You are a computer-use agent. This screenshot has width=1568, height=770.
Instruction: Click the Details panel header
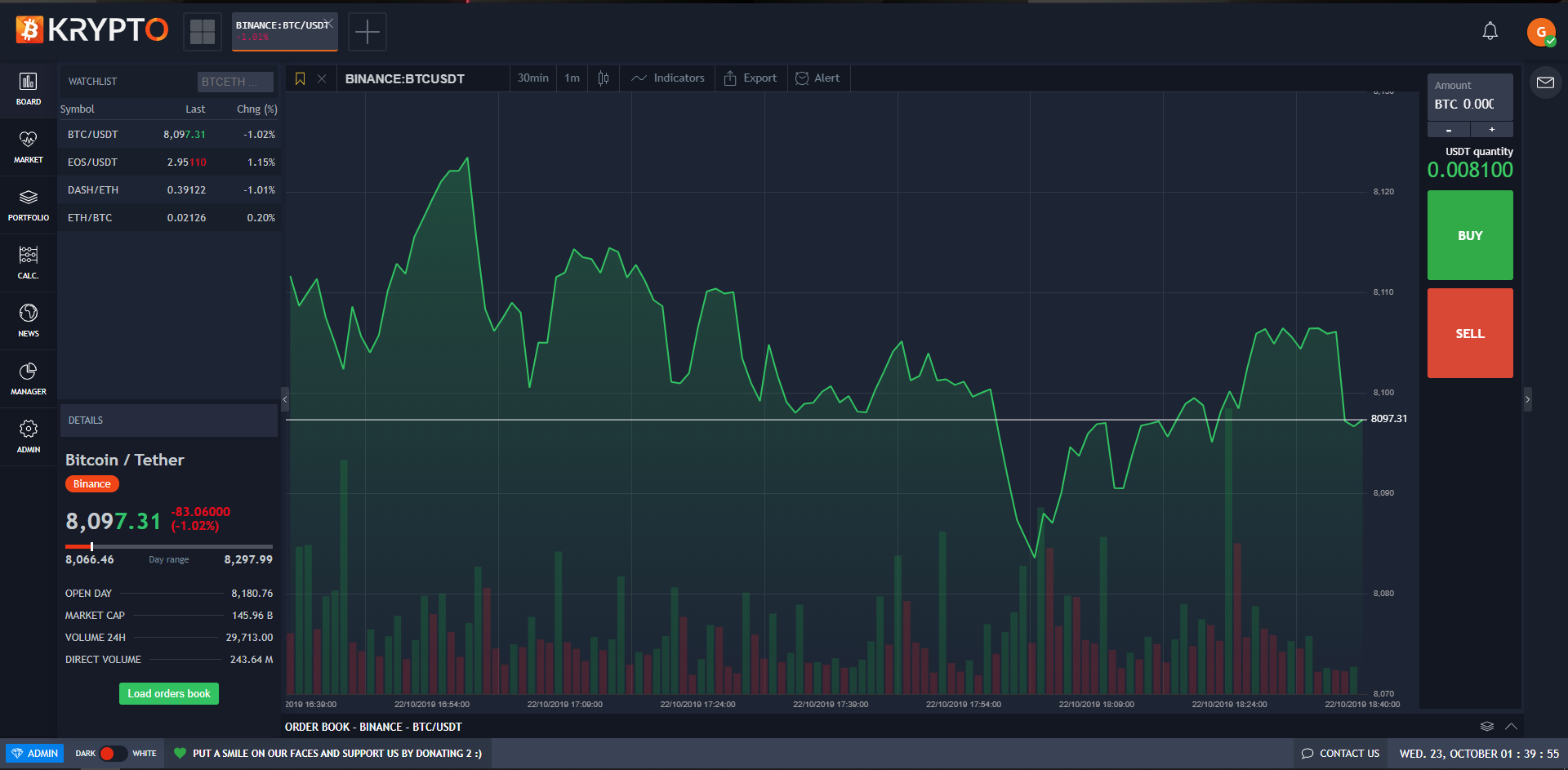click(168, 421)
